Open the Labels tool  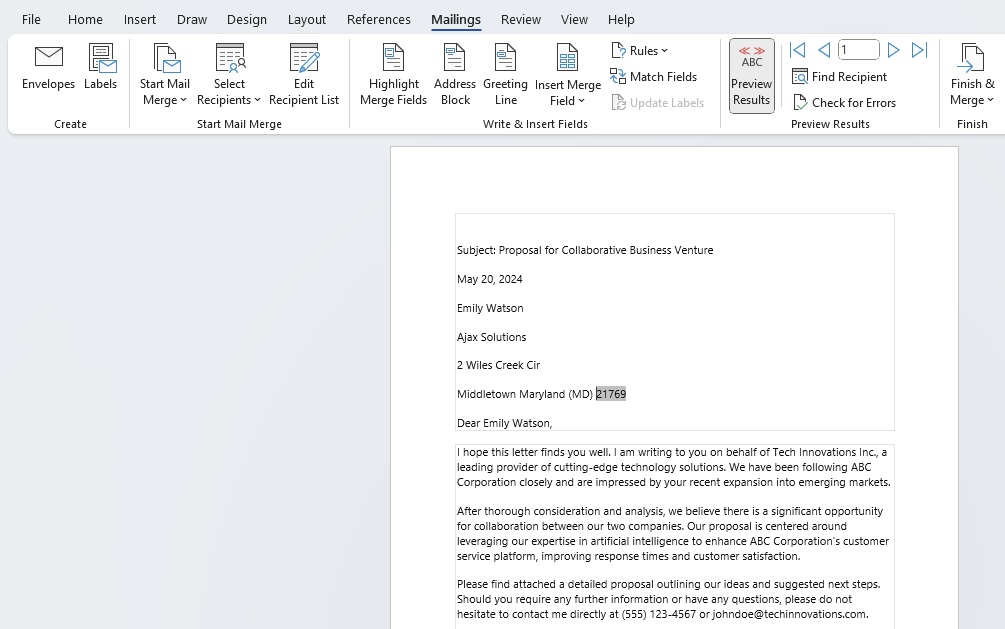click(x=101, y=67)
